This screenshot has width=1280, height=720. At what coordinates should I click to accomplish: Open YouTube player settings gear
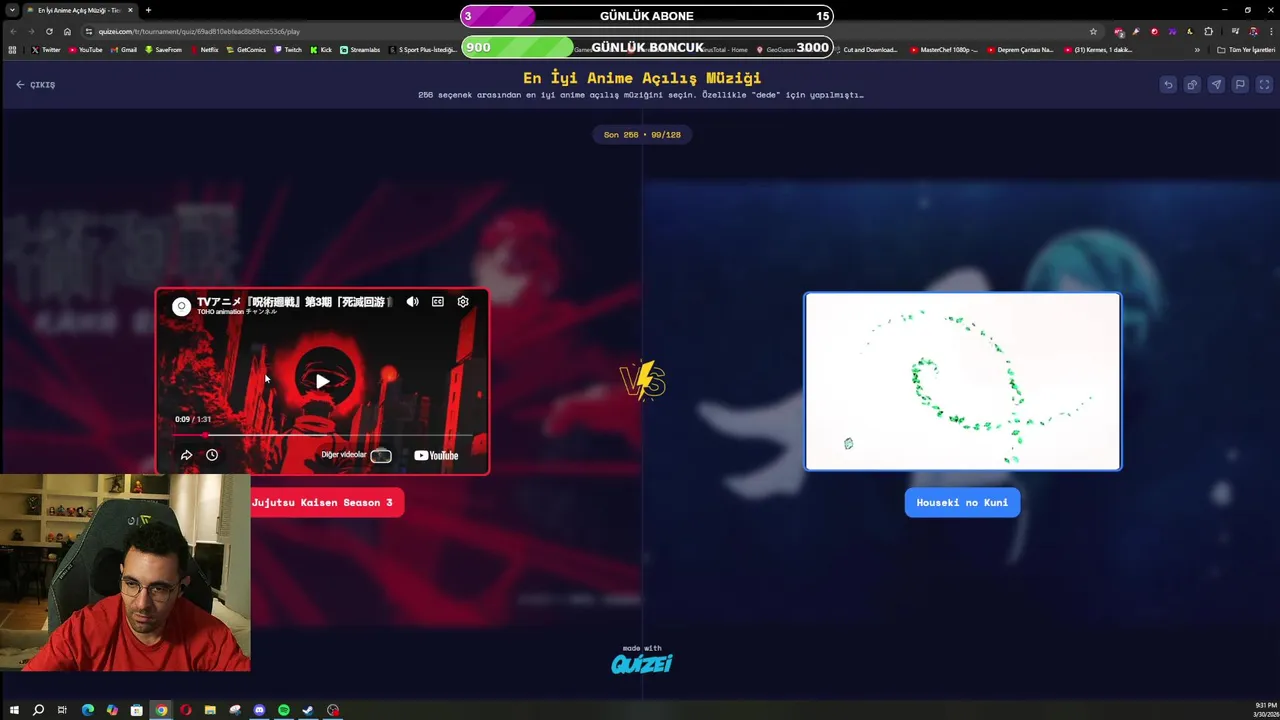click(463, 302)
